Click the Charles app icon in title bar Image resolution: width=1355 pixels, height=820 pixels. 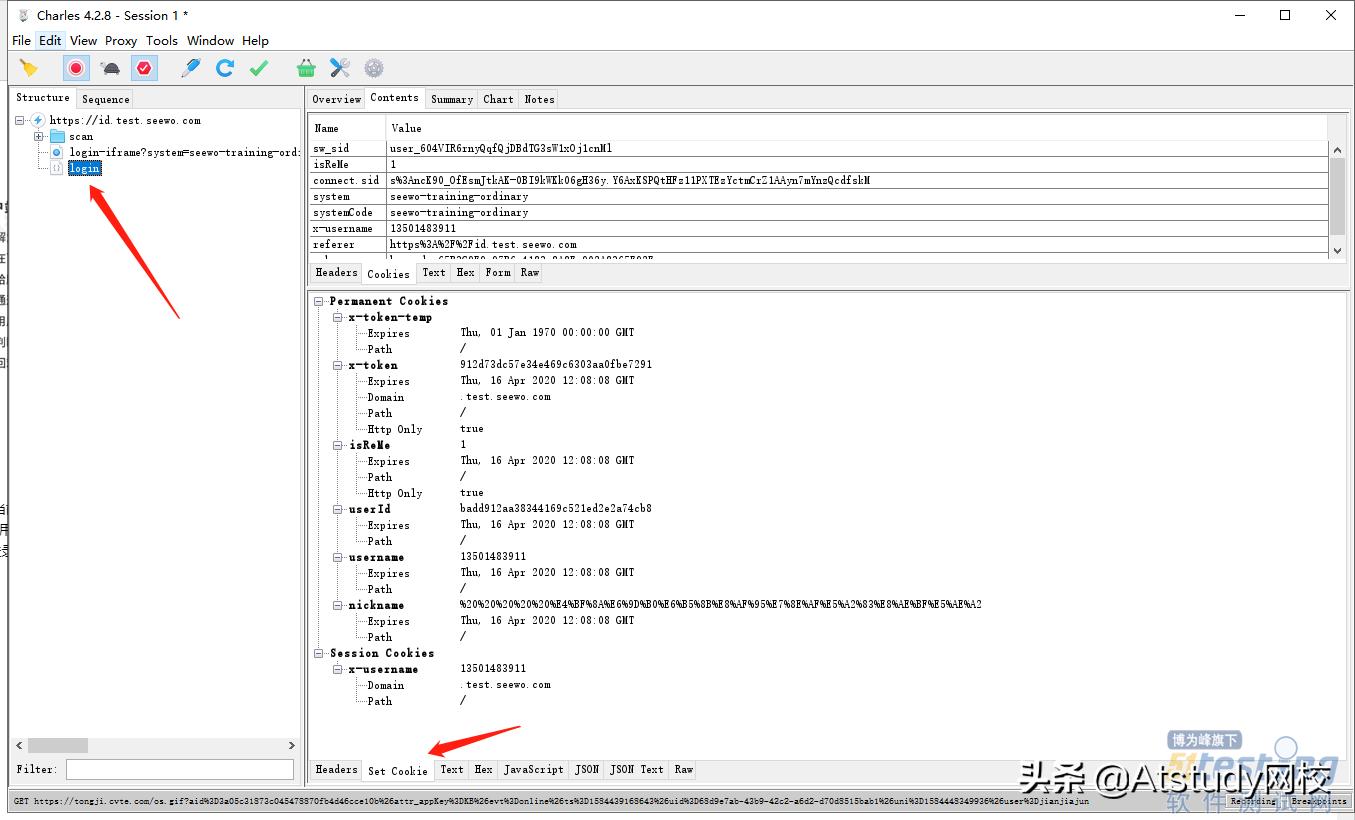pyautogui.click(x=22, y=15)
